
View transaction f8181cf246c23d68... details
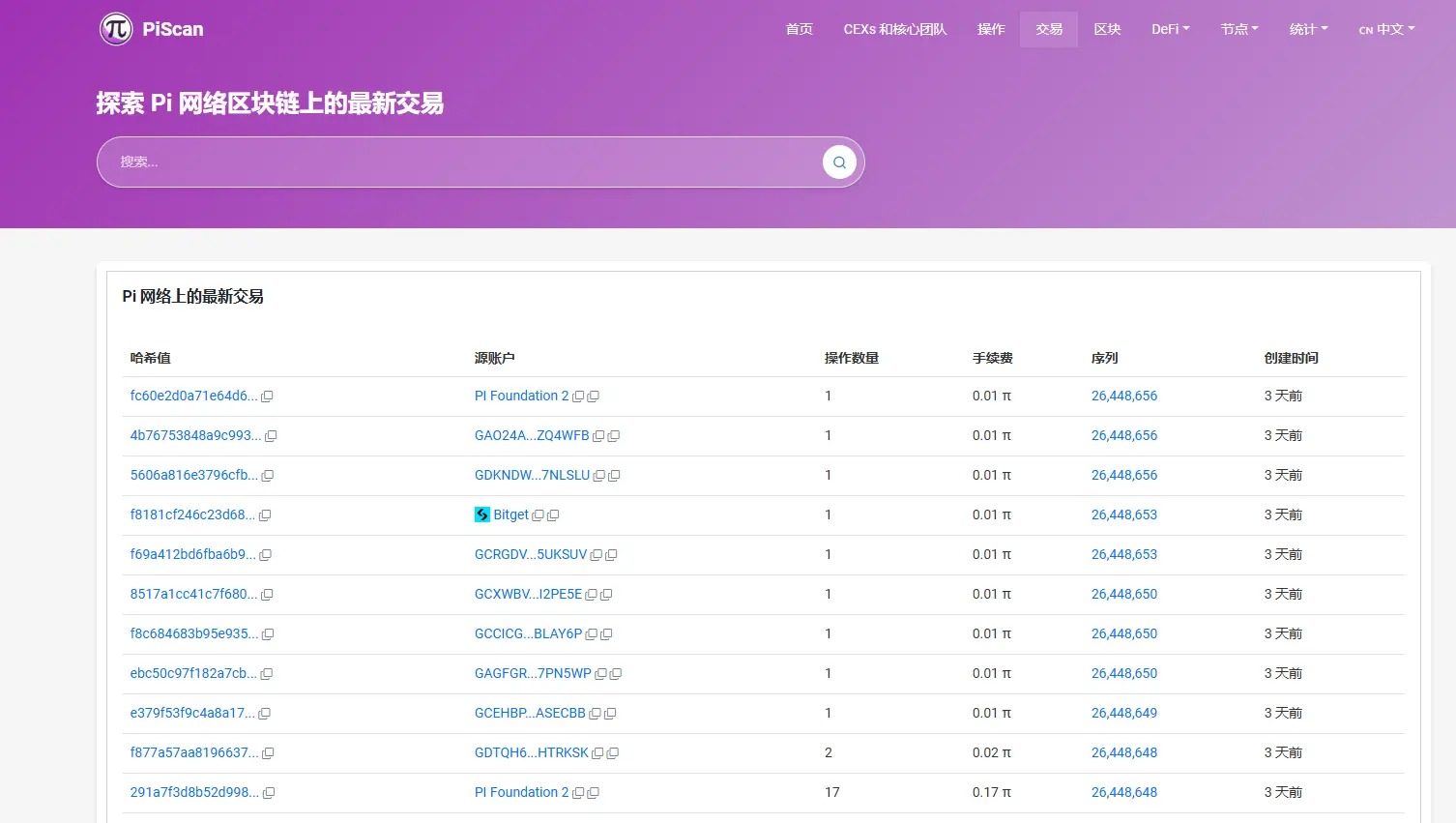pos(193,514)
